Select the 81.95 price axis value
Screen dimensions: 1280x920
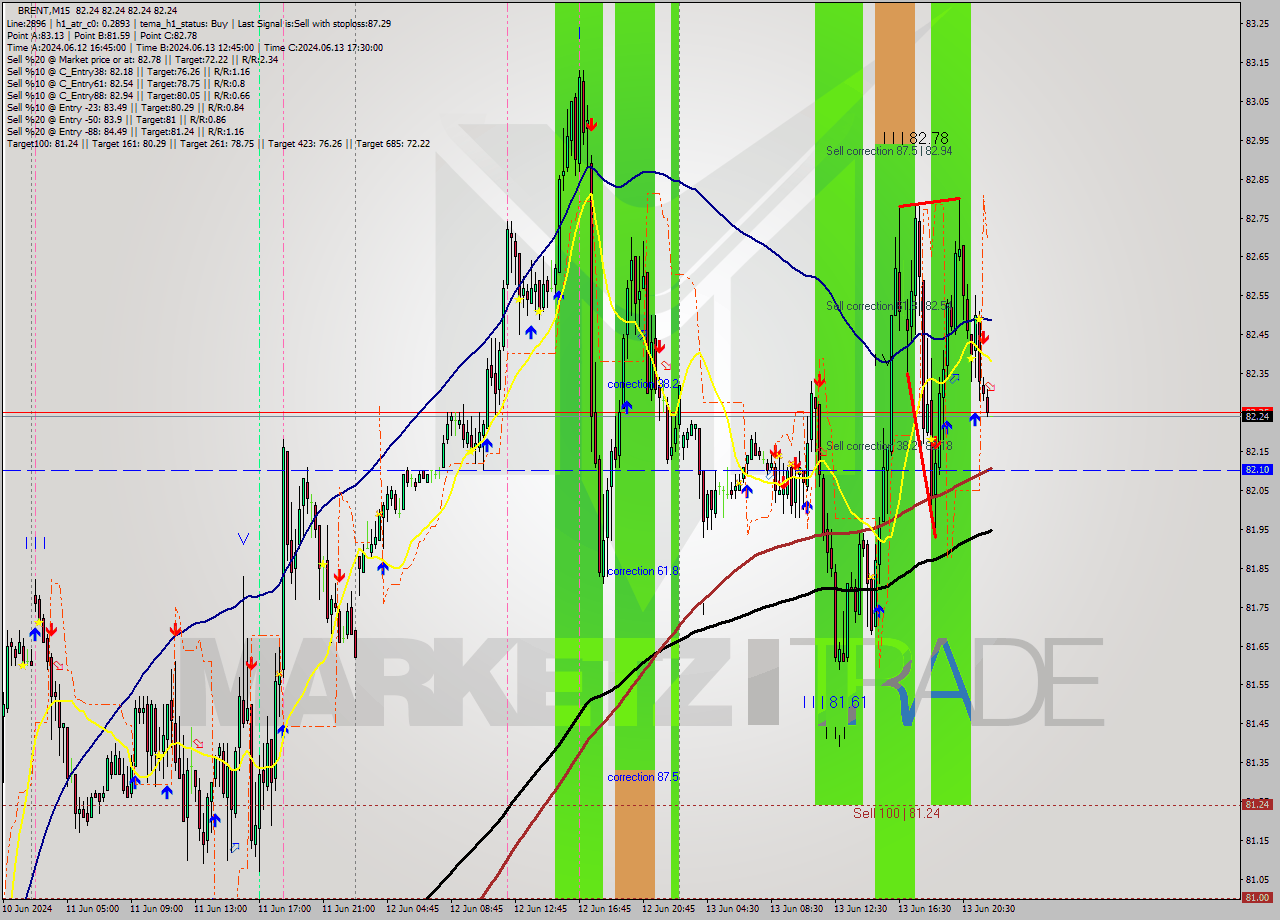pos(1257,529)
